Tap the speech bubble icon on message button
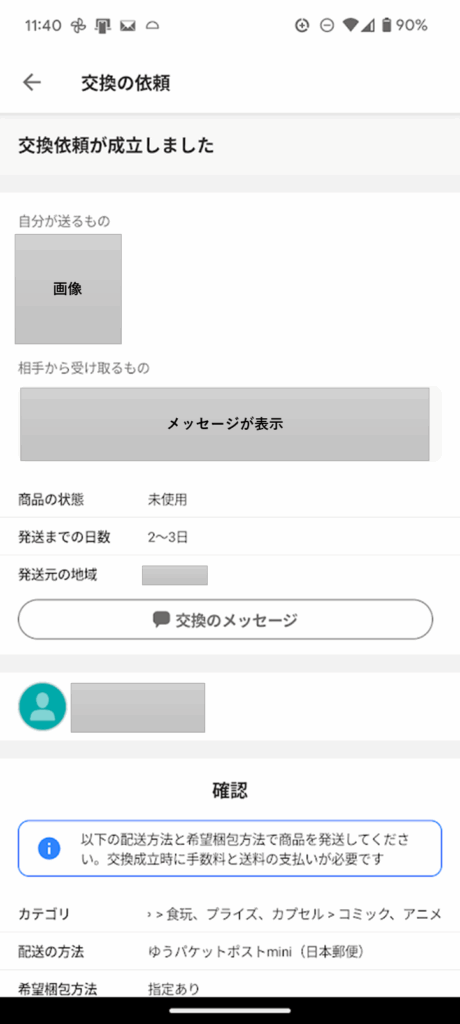 pyautogui.click(x=161, y=619)
